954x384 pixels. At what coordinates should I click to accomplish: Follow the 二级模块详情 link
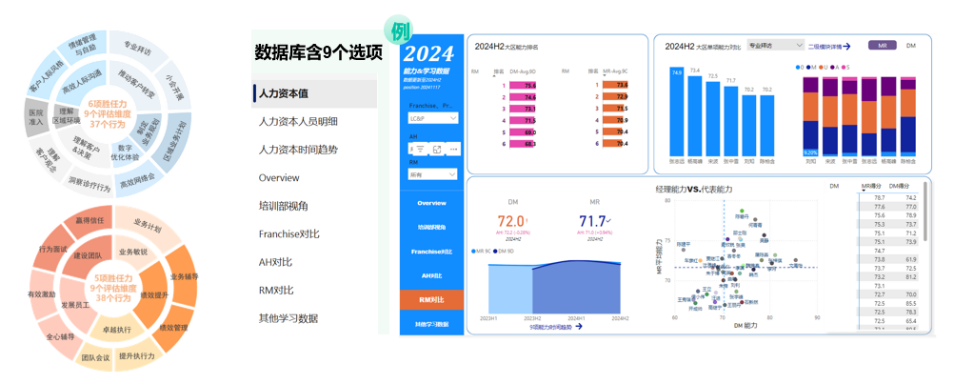pyautogui.click(x=824, y=46)
